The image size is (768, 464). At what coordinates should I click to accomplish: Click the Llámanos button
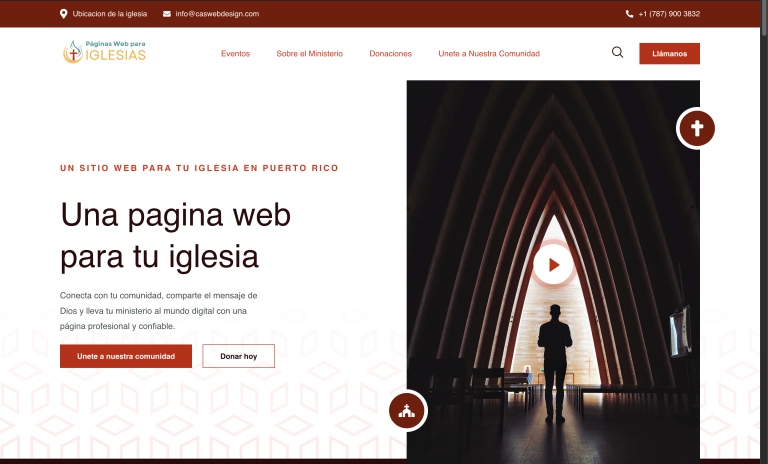point(669,53)
